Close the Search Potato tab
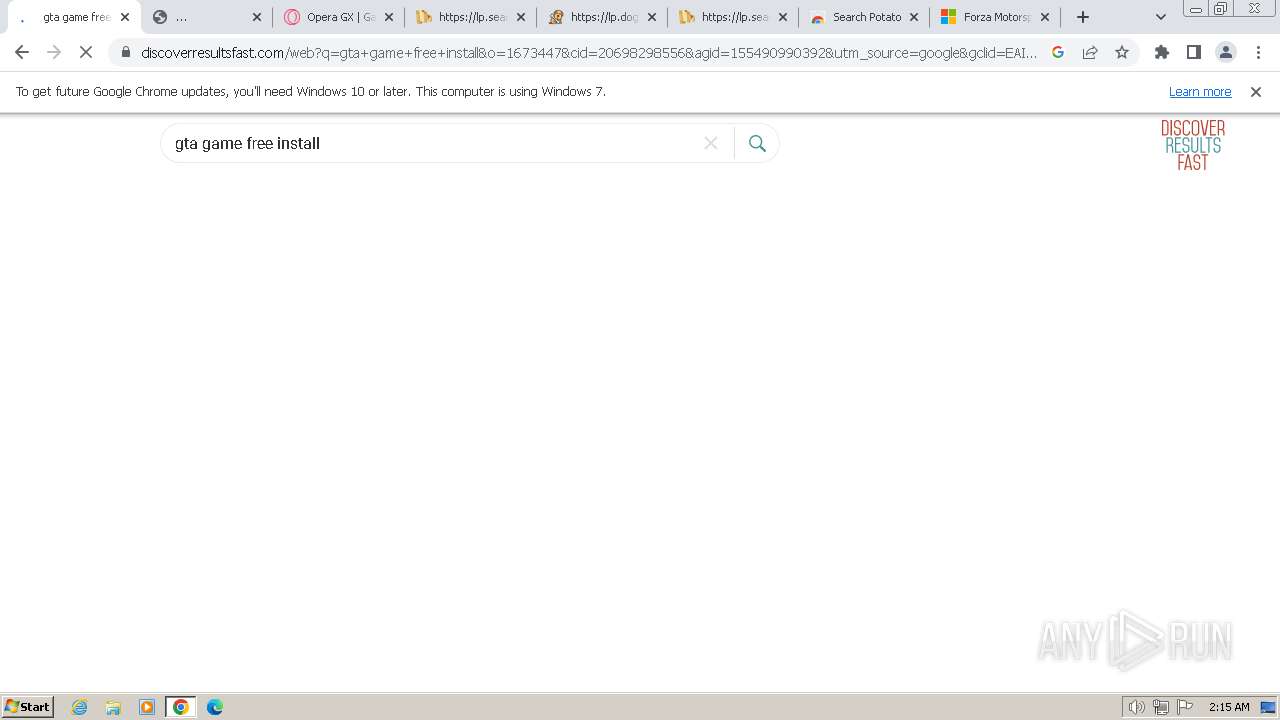This screenshot has width=1280, height=720. [x=914, y=18]
